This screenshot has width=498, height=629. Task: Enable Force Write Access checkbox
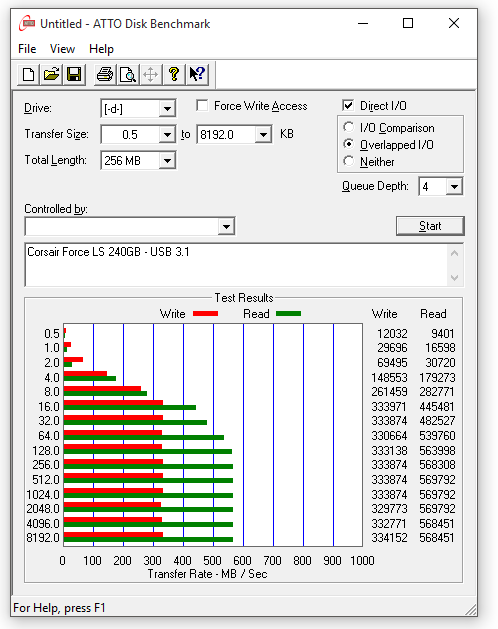[202, 106]
